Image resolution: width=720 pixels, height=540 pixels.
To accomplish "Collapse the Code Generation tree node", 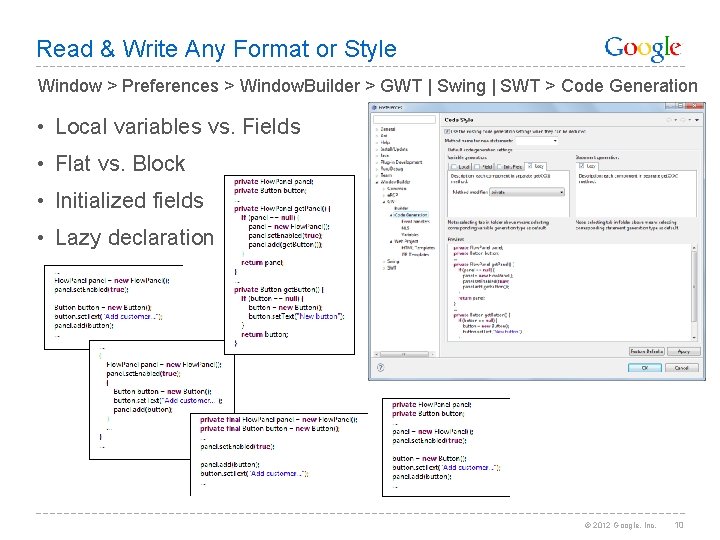I will tap(391, 214).
